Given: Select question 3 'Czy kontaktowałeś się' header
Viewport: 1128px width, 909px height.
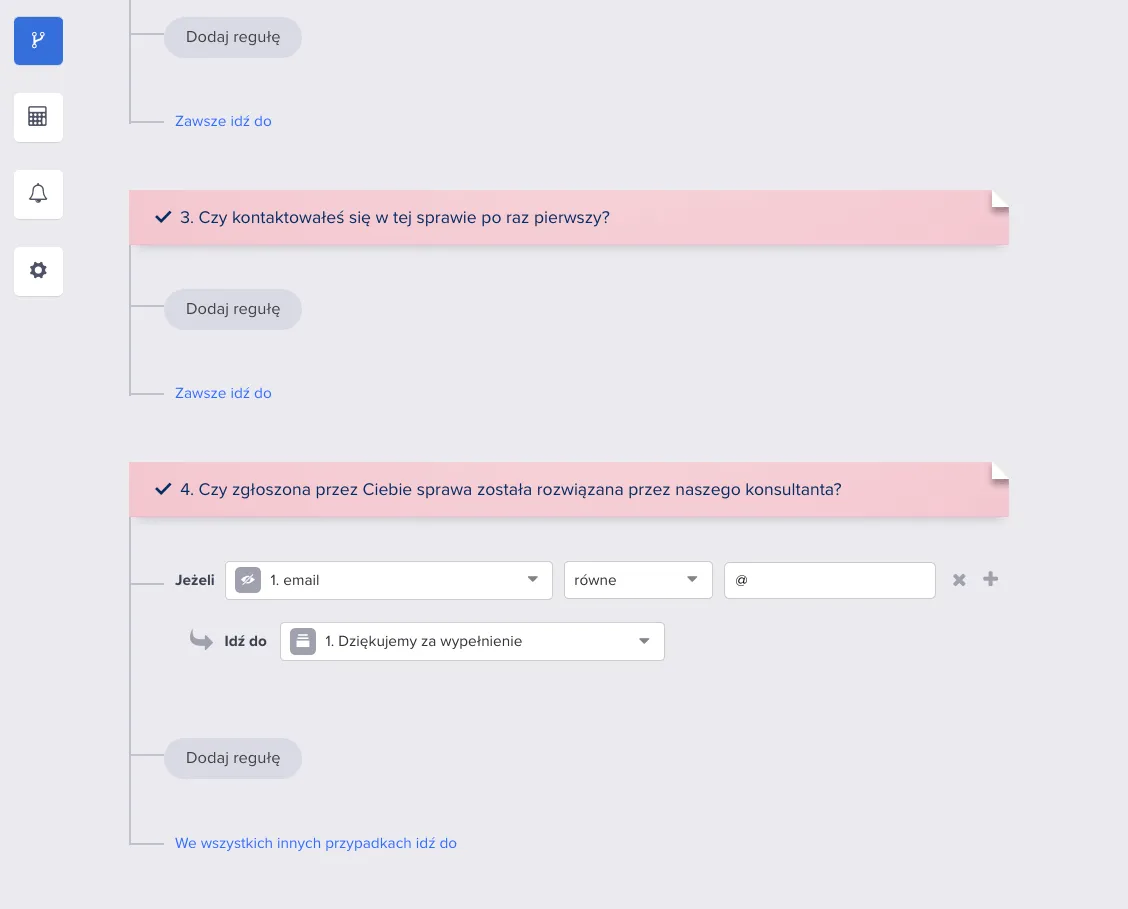Looking at the screenshot, I should [x=568, y=218].
